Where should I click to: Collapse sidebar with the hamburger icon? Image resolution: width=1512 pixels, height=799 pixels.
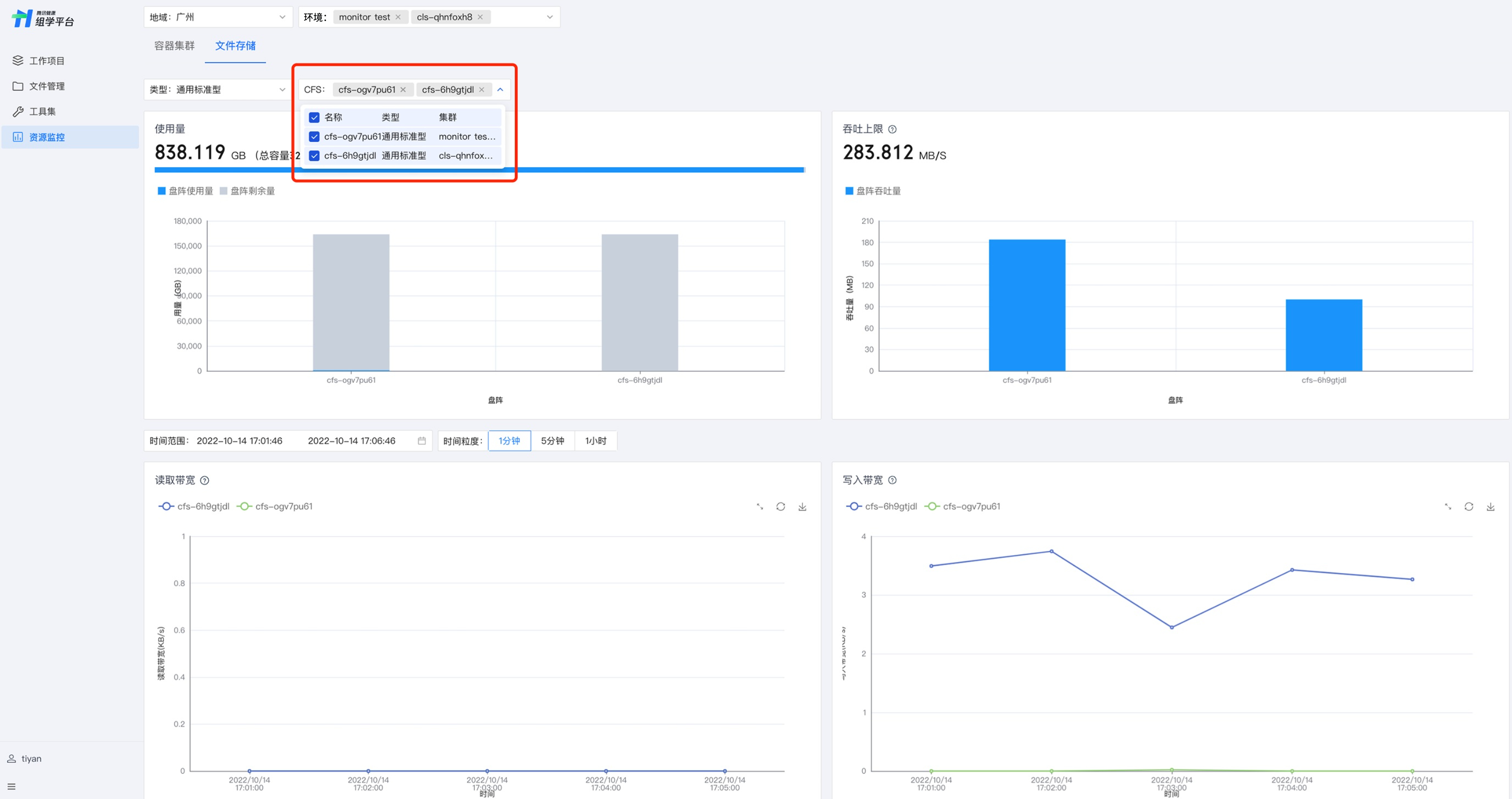[12, 786]
